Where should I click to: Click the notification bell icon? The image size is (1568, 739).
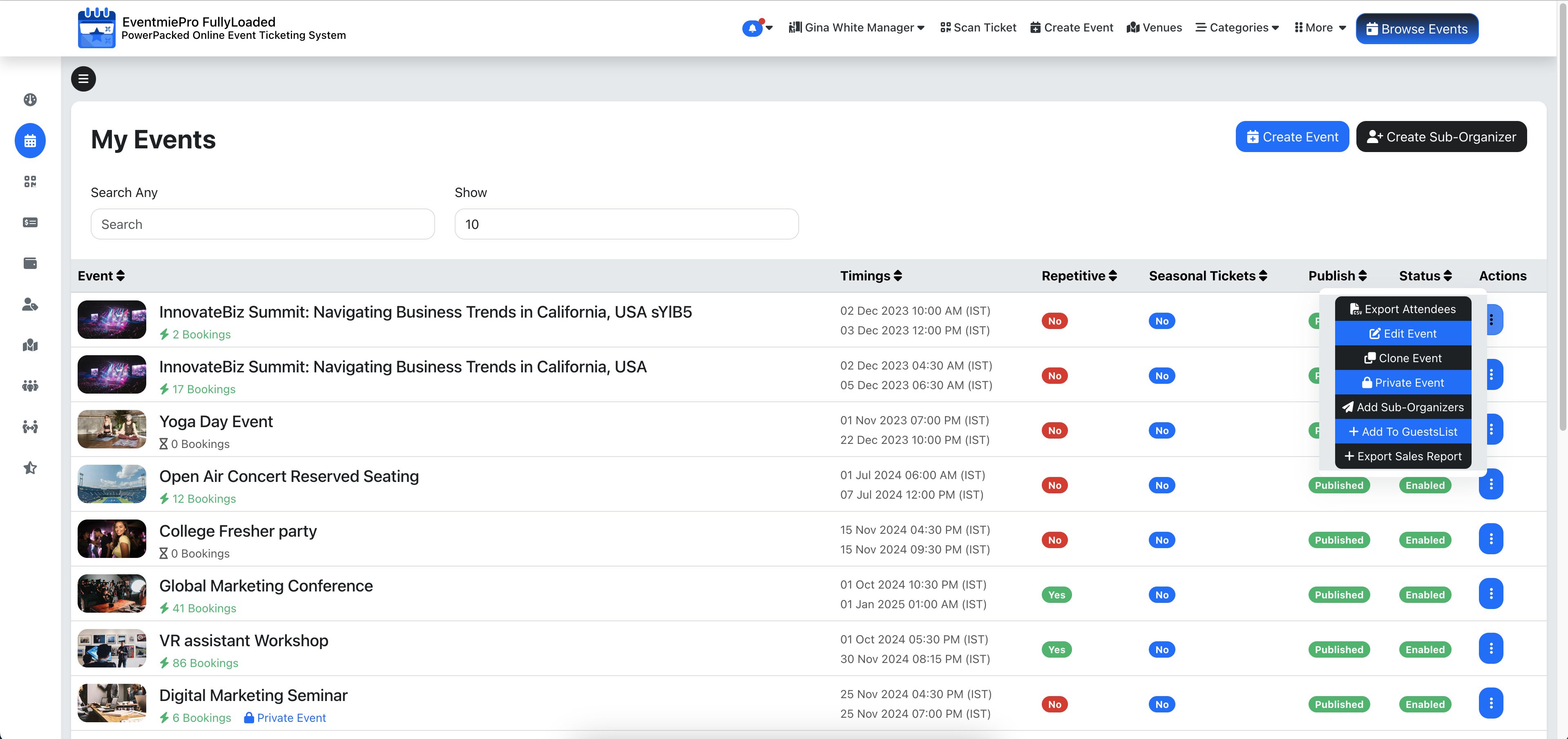tap(753, 28)
